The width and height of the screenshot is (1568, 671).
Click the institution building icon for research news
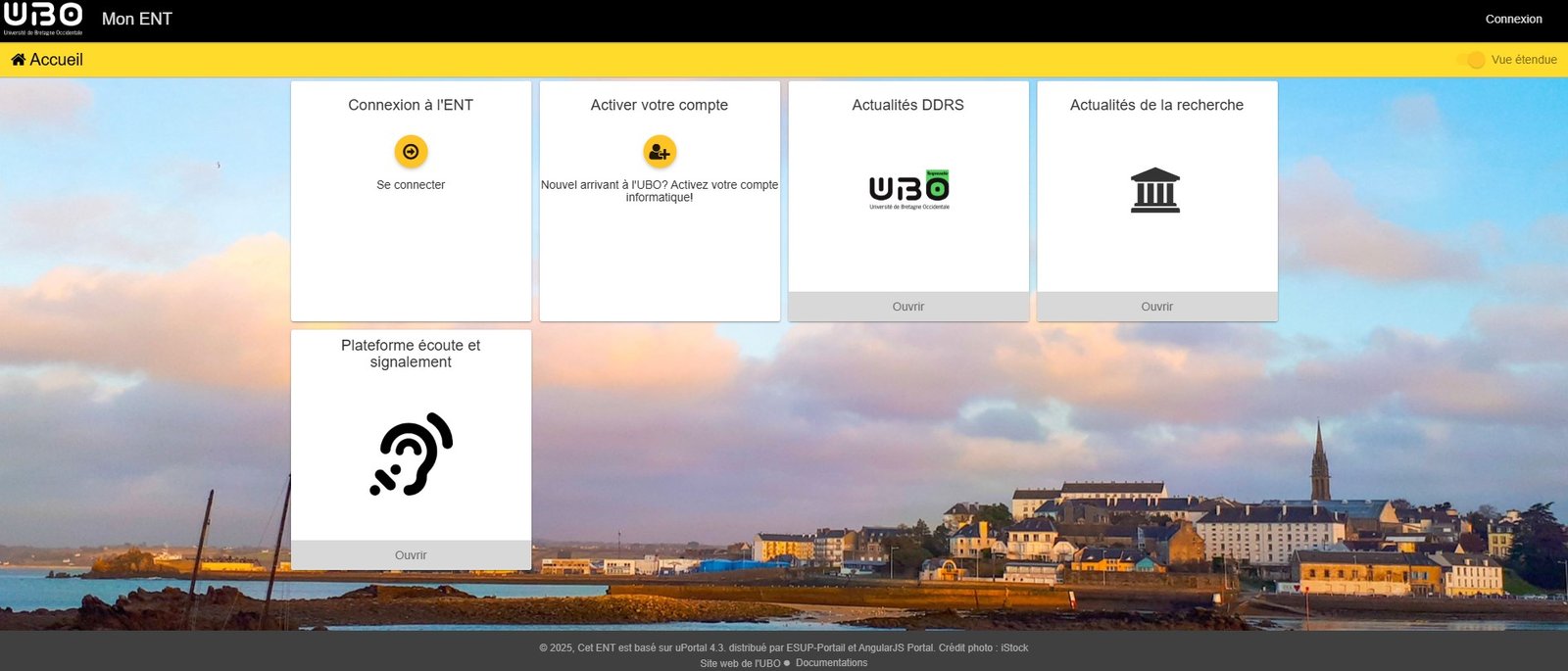point(1155,190)
